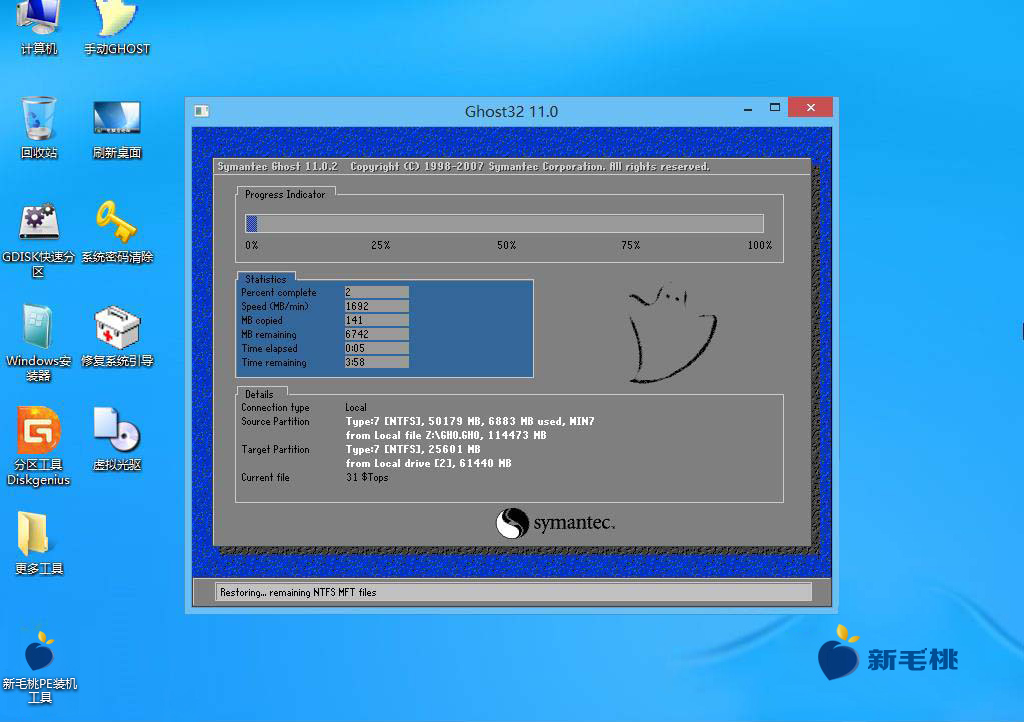Screen dimensions: 1024x722
Task: Select the Windows安装器 icon
Action: click(39, 343)
